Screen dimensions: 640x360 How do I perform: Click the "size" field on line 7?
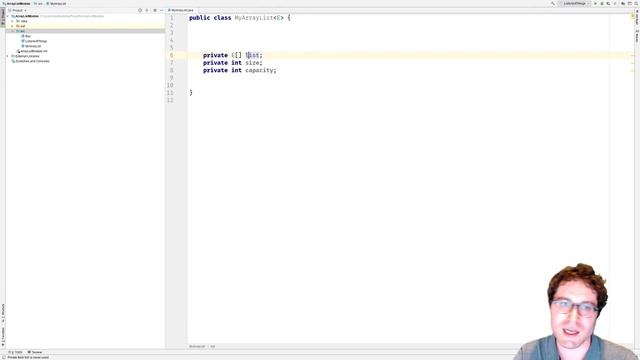[x=252, y=63]
